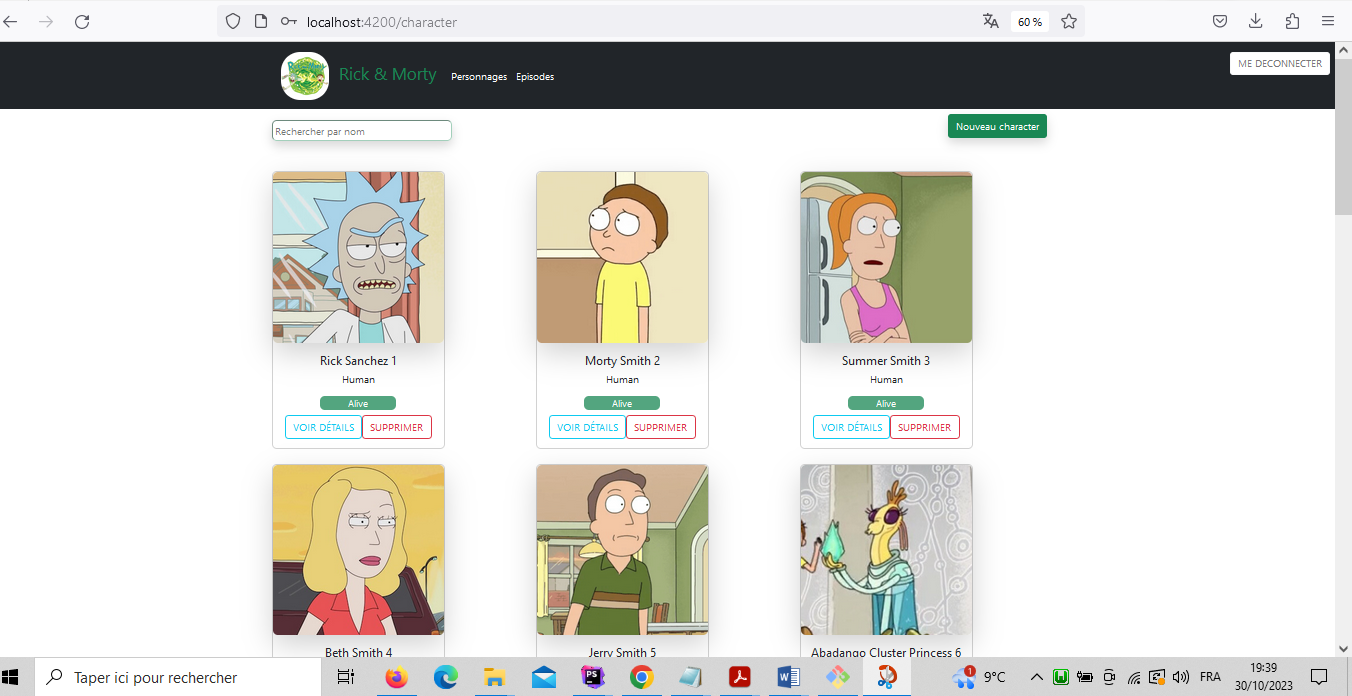Open the Firefox hamburger application menu
Image resolution: width=1352 pixels, height=696 pixels.
coord(1328,21)
